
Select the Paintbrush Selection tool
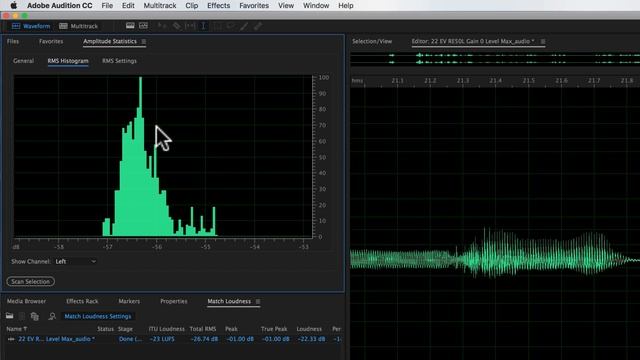tap(244, 26)
